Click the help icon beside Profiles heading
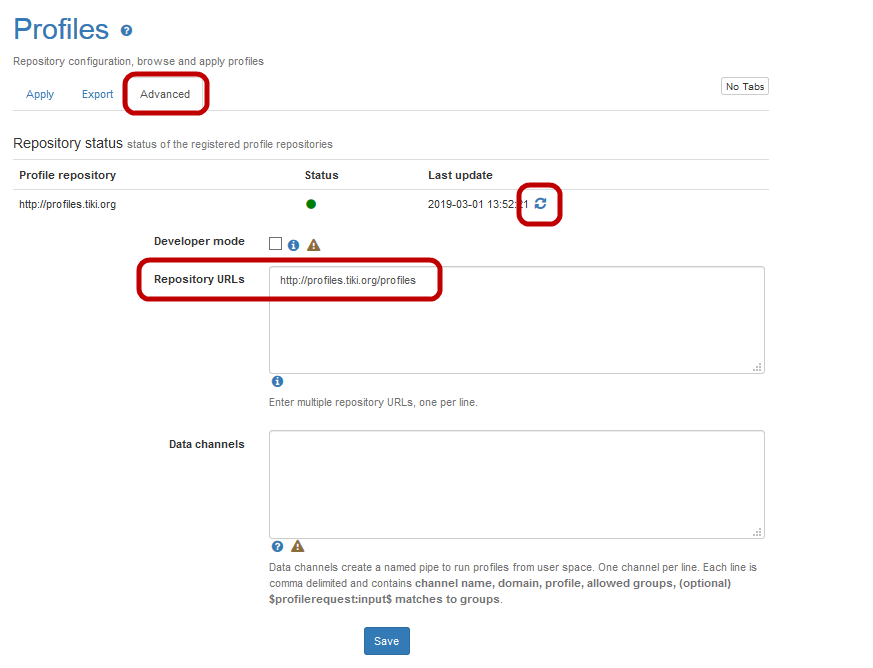Image resolution: width=873 pixels, height=668 pixels. coord(126,31)
